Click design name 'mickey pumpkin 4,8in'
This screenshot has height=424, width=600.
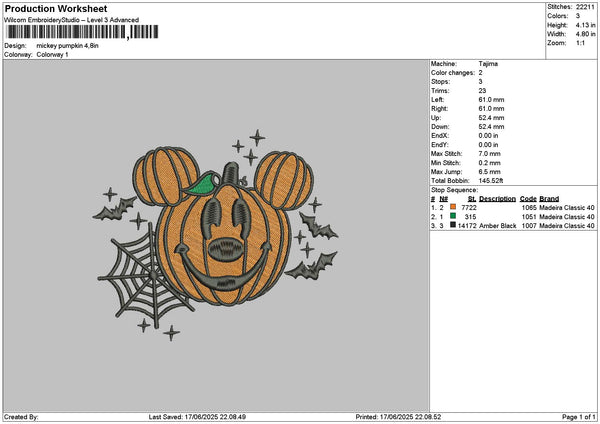(67, 46)
